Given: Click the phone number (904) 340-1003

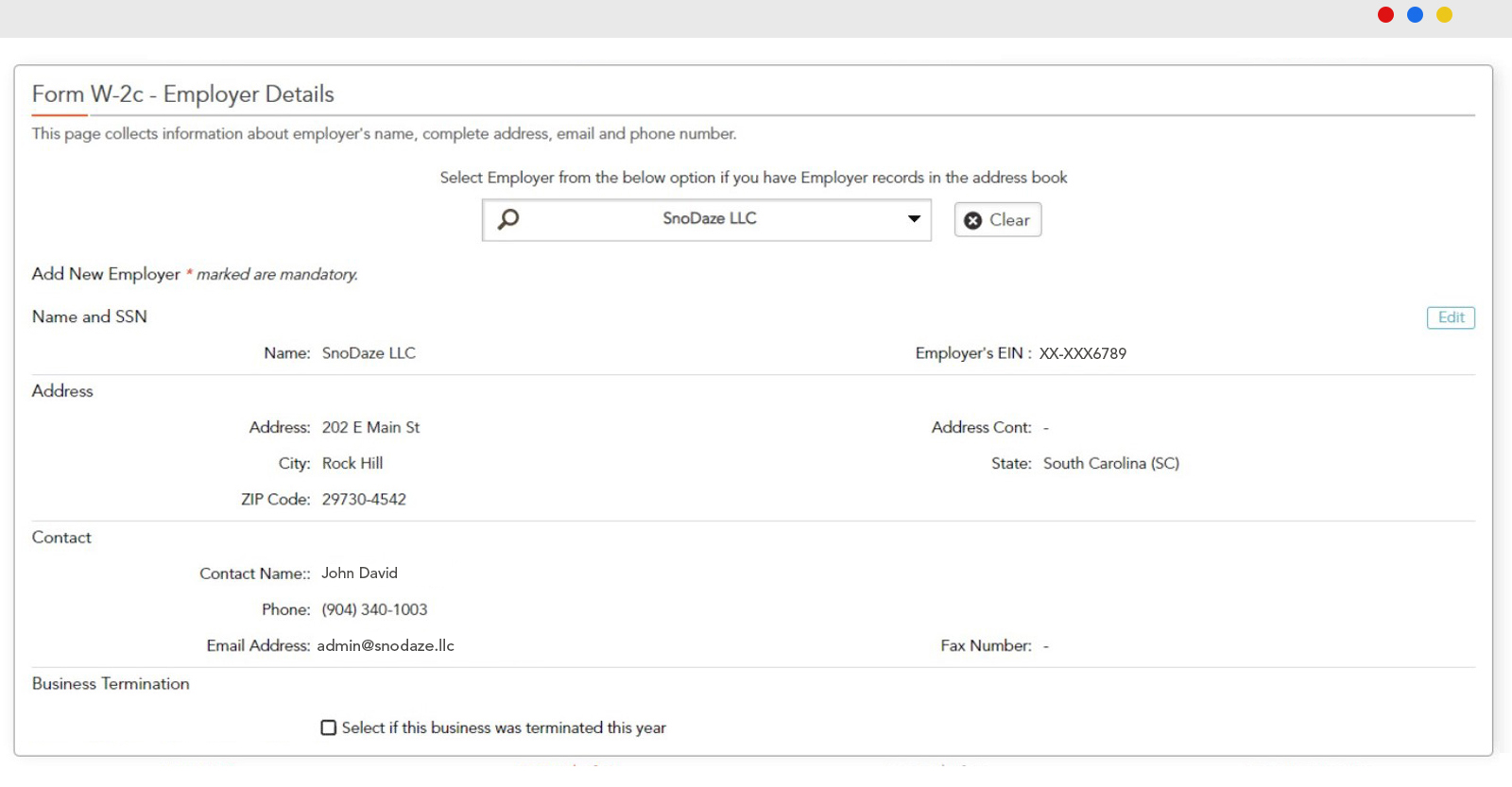Looking at the screenshot, I should [374, 609].
